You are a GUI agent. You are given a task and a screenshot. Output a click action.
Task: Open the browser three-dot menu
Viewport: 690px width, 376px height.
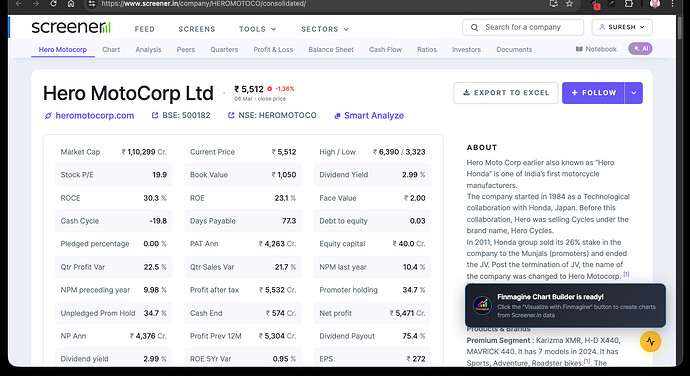(672, 4)
